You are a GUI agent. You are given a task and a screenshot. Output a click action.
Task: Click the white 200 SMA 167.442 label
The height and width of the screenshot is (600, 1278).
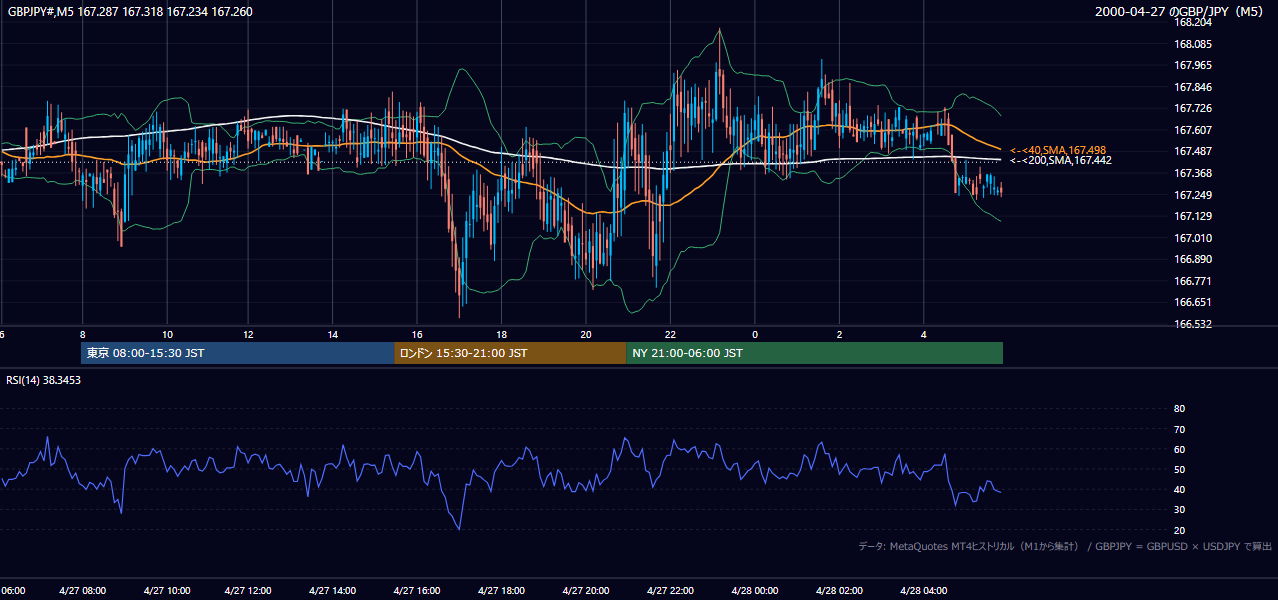(1060, 160)
